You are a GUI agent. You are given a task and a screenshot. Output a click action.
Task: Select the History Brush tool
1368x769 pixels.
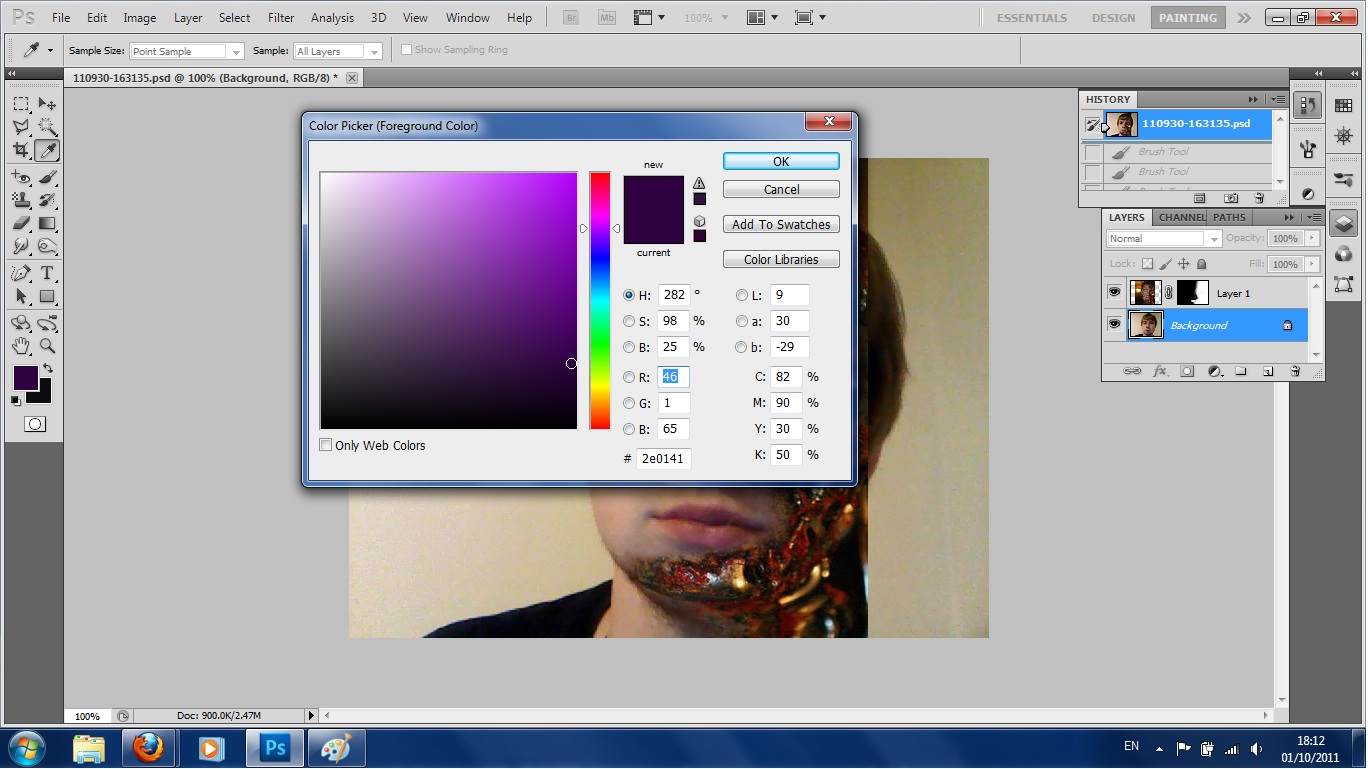(47, 200)
